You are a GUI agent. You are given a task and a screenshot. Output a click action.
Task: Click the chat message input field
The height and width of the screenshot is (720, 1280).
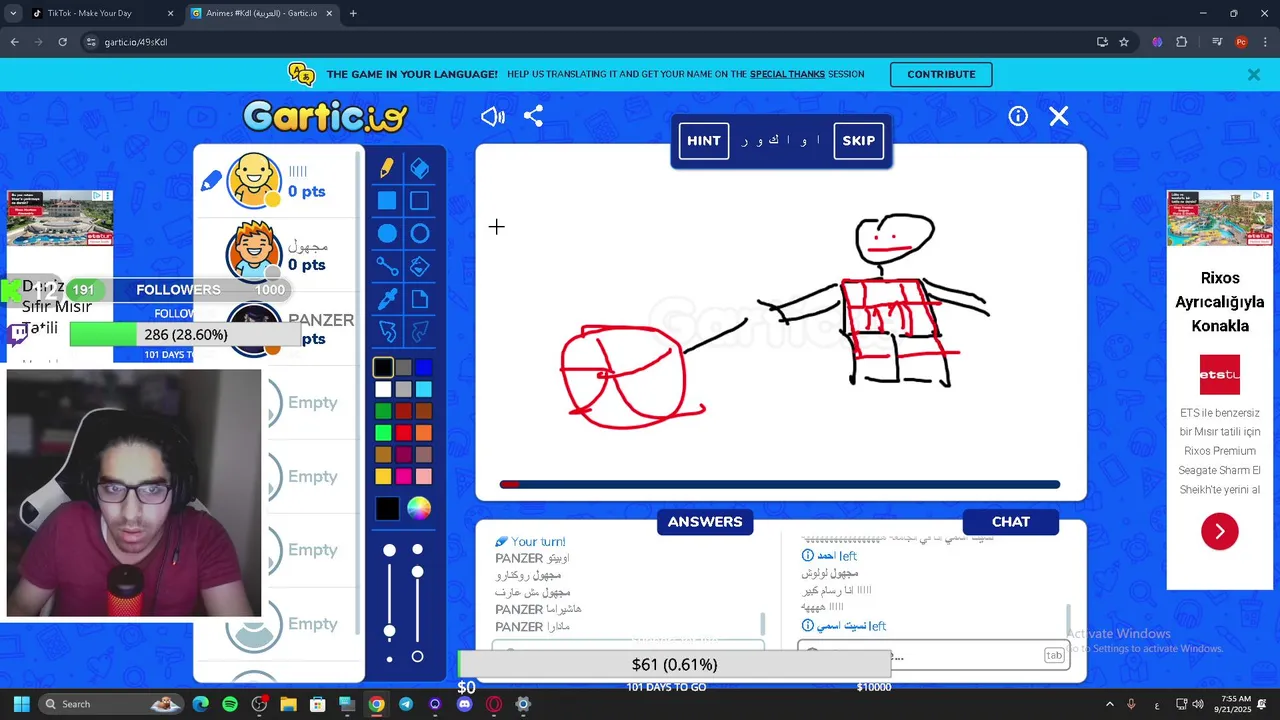[x=931, y=656]
